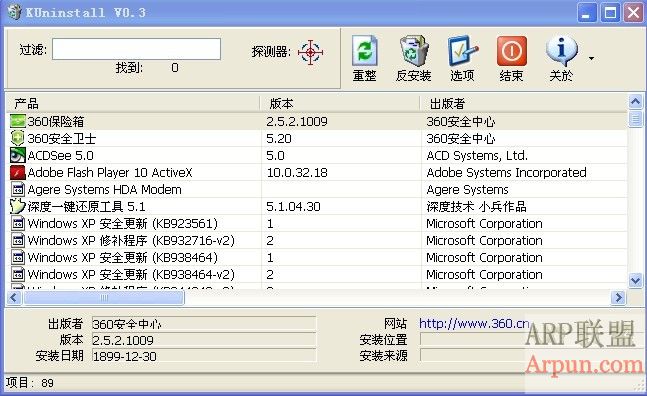This screenshot has height=396, width=647.
Task: Select icon of Windows XP 安全更新 (KB923561)
Action: click(x=18, y=223)
